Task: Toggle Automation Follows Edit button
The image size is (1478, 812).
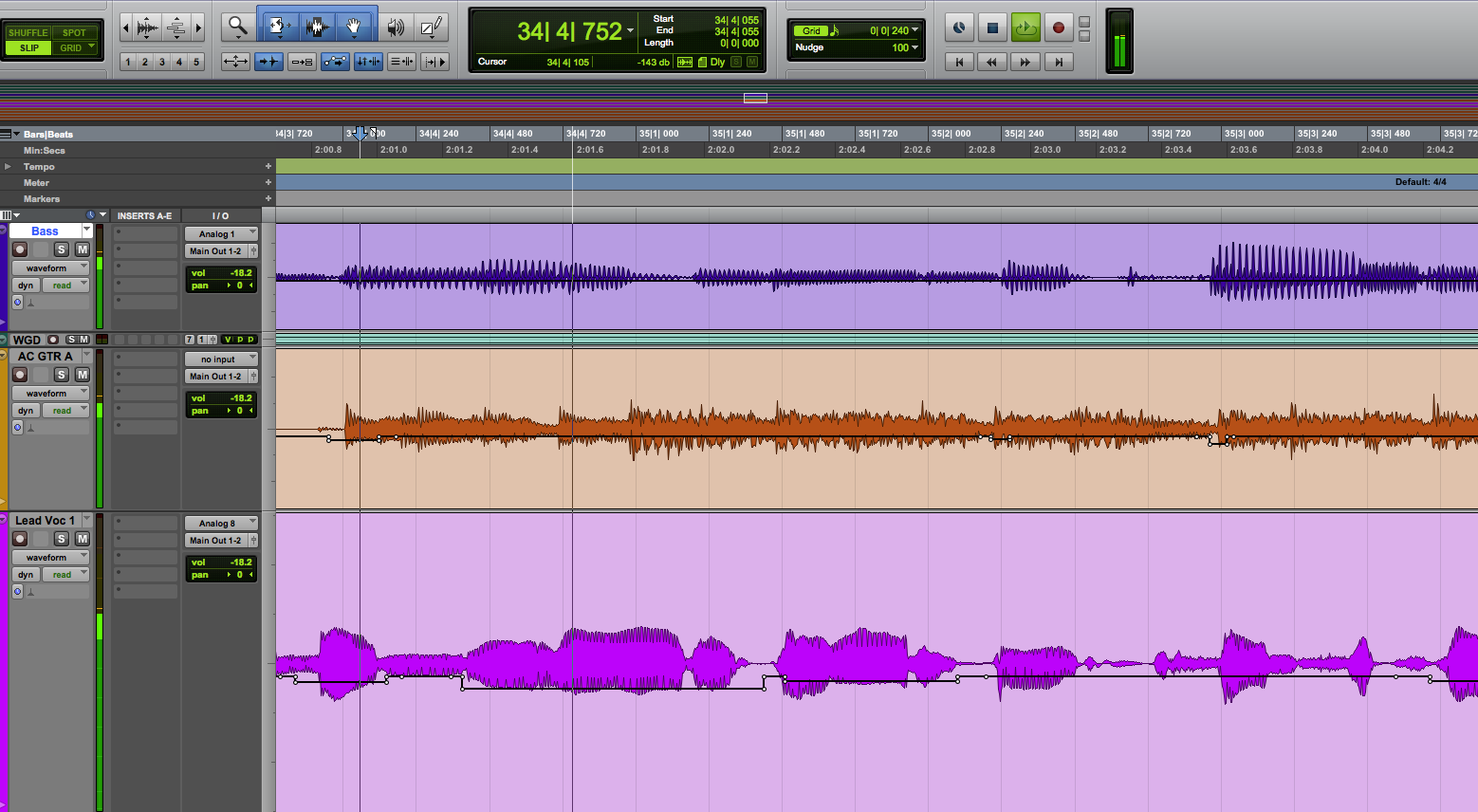Action: pos(335,62)
